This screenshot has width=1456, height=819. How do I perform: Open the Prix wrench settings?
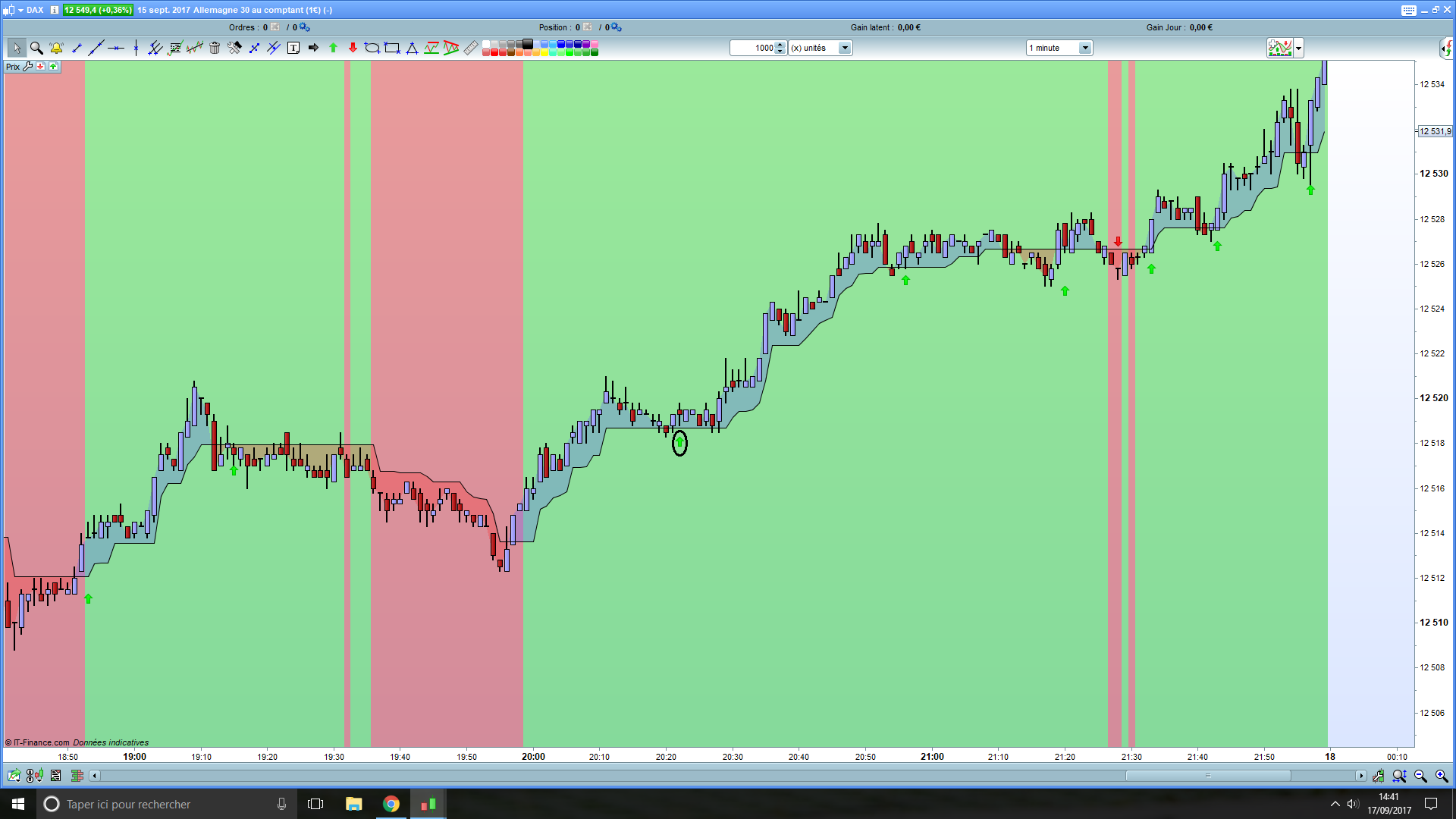point(28,67)
